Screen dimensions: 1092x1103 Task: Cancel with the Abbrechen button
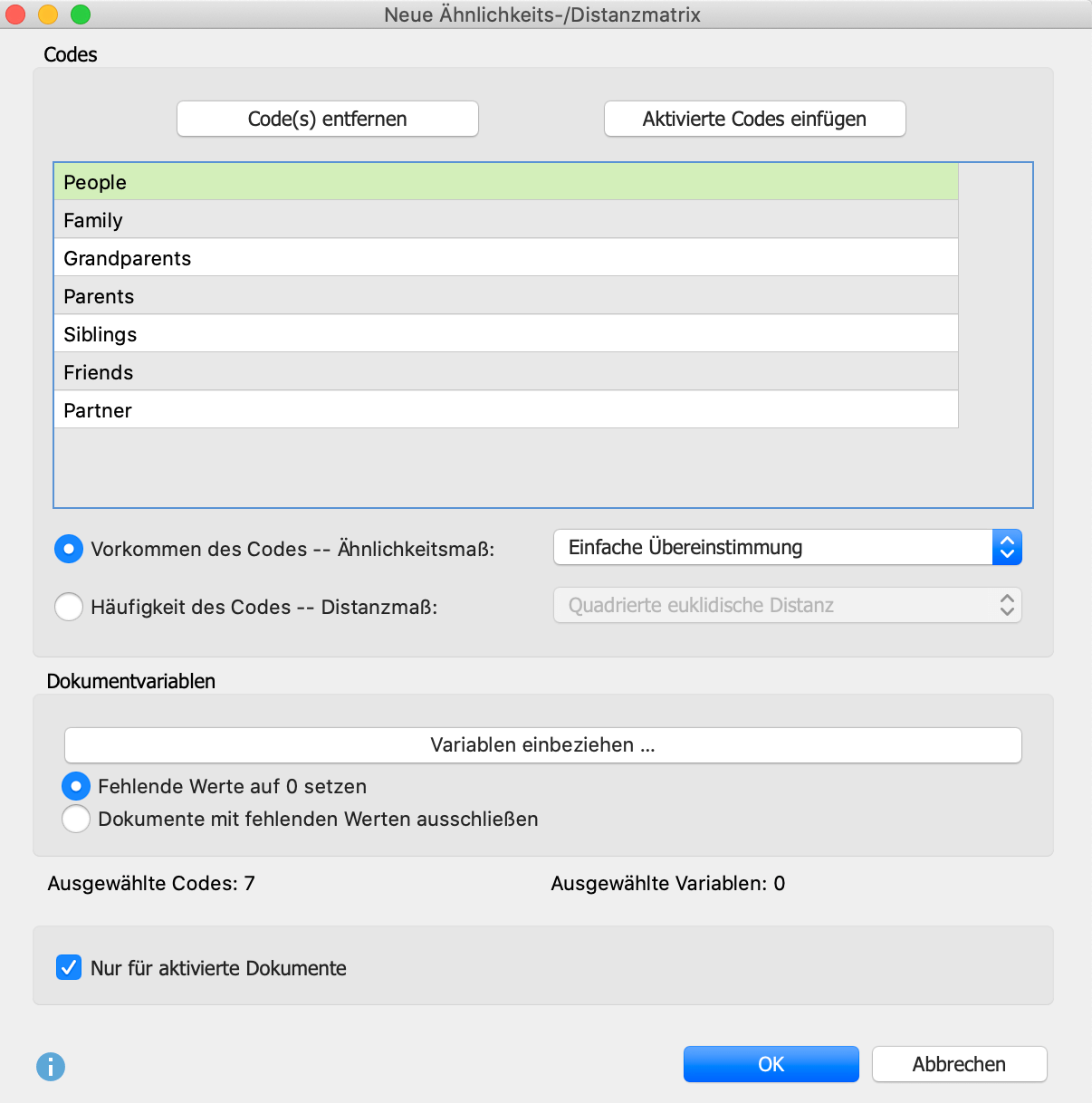(x=959, y=1064)
